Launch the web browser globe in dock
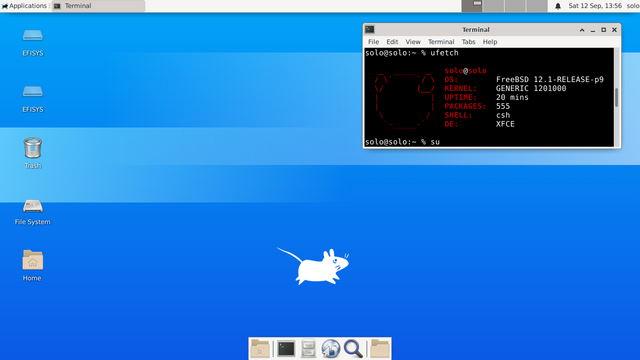Image resolution: width=640 pixels, height=360 pixels. pyautogui.click(x=331, y=349)
